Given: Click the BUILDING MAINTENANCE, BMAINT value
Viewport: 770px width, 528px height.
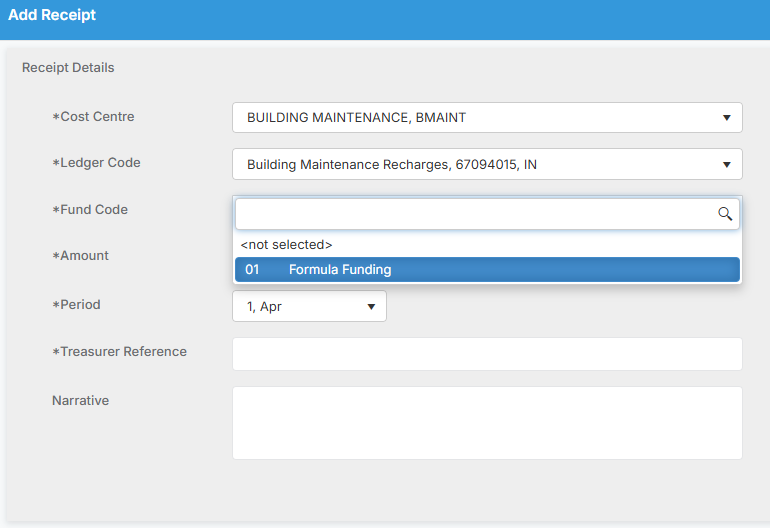Looking at the screenshot, I should [356, 118].
